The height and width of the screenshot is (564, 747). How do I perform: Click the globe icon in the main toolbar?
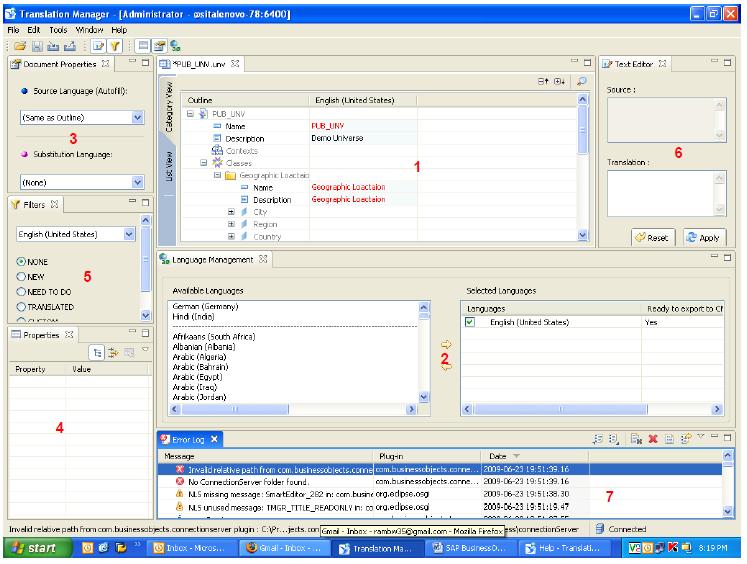click(175, 46)
